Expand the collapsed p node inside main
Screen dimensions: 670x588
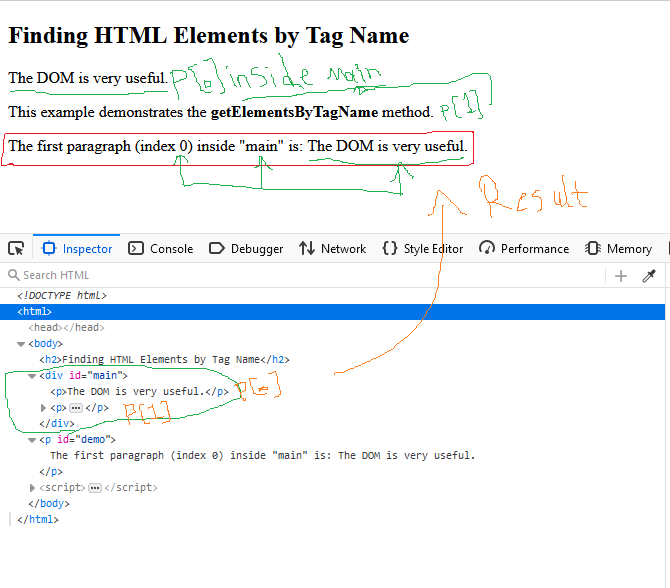(x=43, y=408)
